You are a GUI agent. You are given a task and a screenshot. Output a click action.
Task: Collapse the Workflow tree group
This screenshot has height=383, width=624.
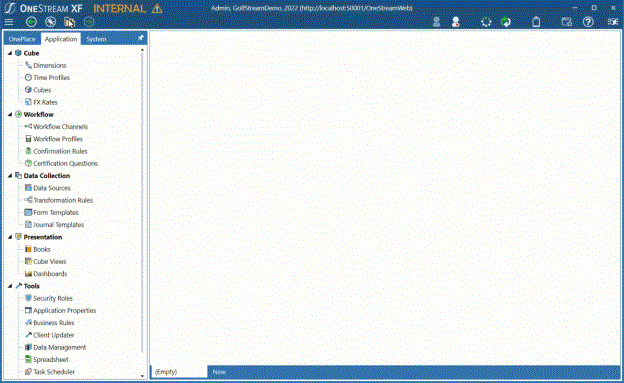pos(10,114)
